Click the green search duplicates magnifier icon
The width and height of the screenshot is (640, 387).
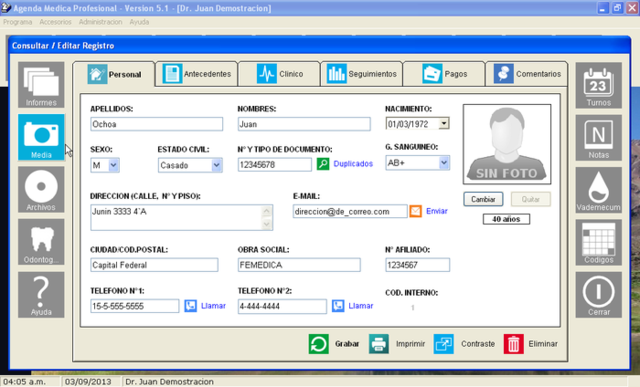(x=323, y=164)
